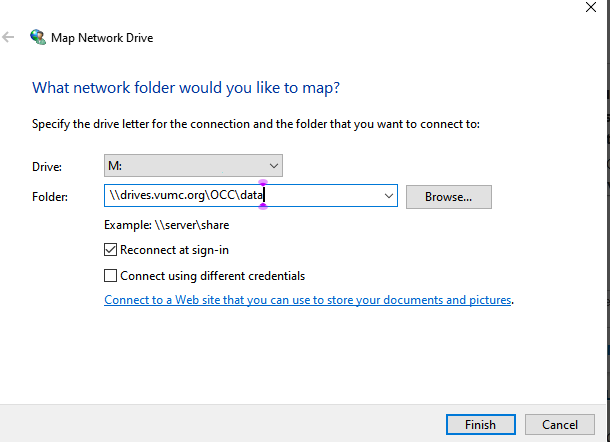Expand the Folder path history dropdown arrow
Image resolution: width=610 pixels, height=442 pixels.
tap(389, 196)
